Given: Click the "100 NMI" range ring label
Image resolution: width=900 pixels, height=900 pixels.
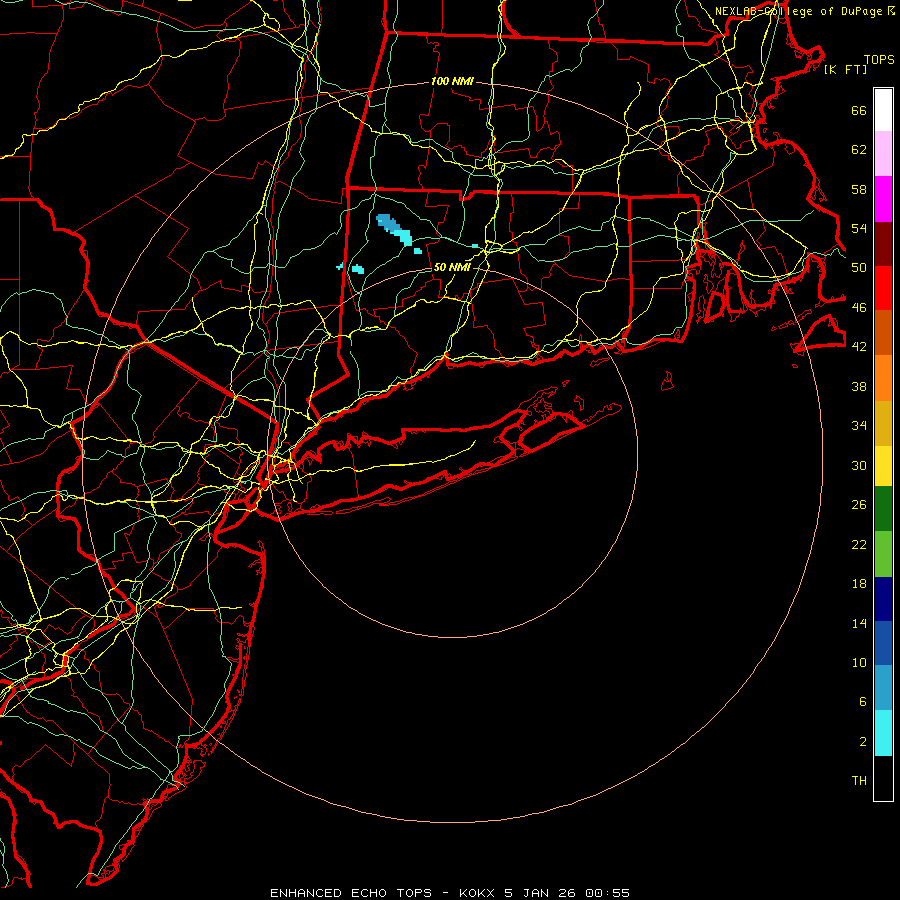Looking at the screenshot, I should (x=452, y=82).
